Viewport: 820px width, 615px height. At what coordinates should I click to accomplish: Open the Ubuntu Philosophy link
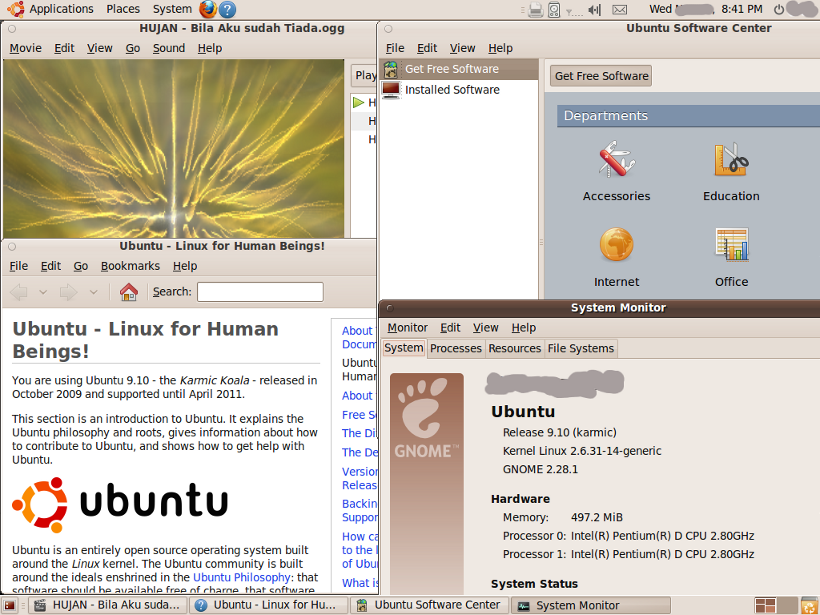(x=242, y=577)
